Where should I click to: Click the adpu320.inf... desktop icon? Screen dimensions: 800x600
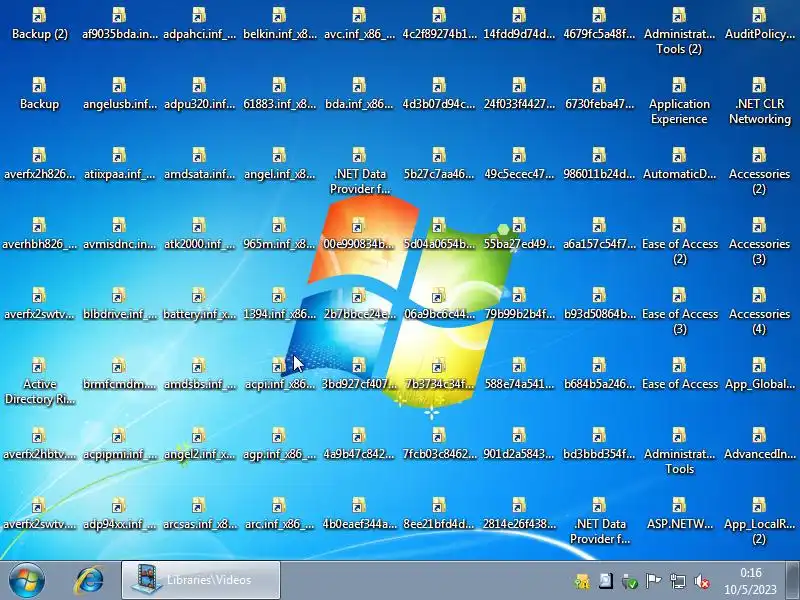click(199, 94)
